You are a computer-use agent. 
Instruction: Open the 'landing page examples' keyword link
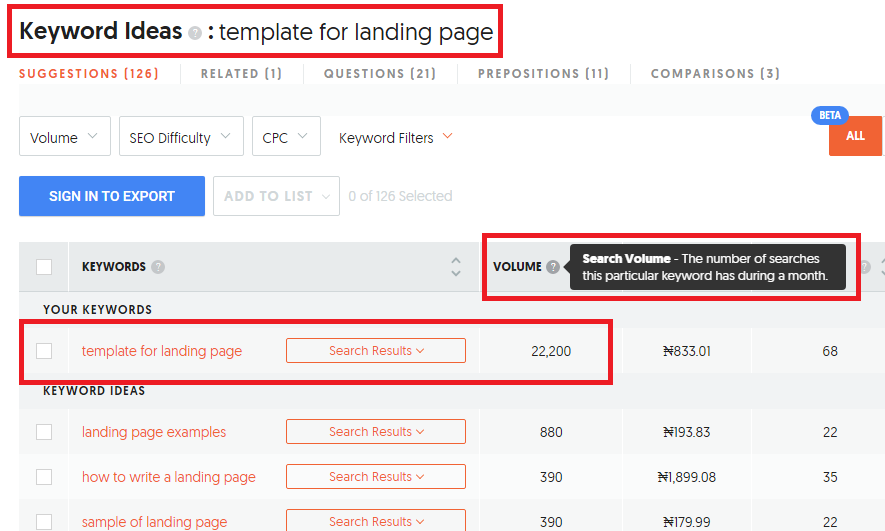(154, 432)
